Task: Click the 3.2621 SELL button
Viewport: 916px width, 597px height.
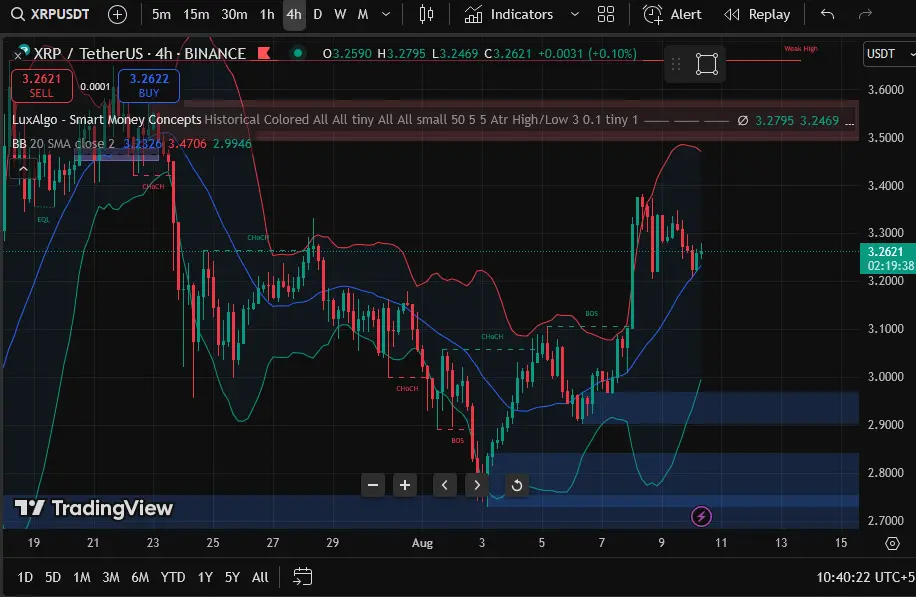Action: (41, 85)
